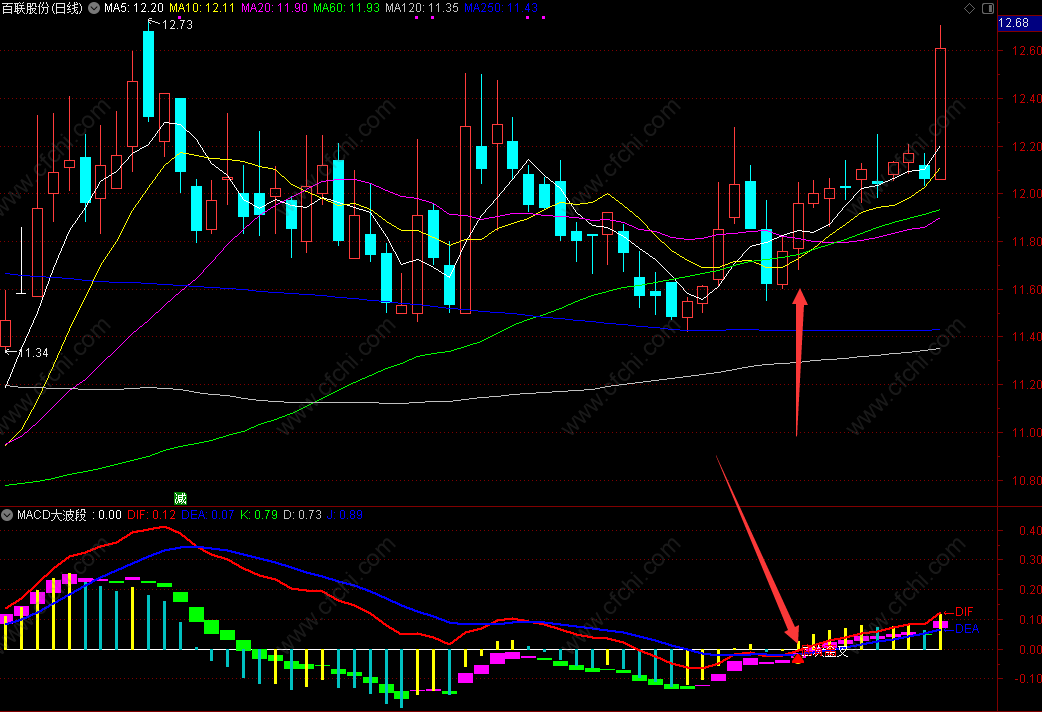This screenshot has width=1042, height=712.
Task: Click the 10.80 price axis value
Action: tap(1027, 481)
